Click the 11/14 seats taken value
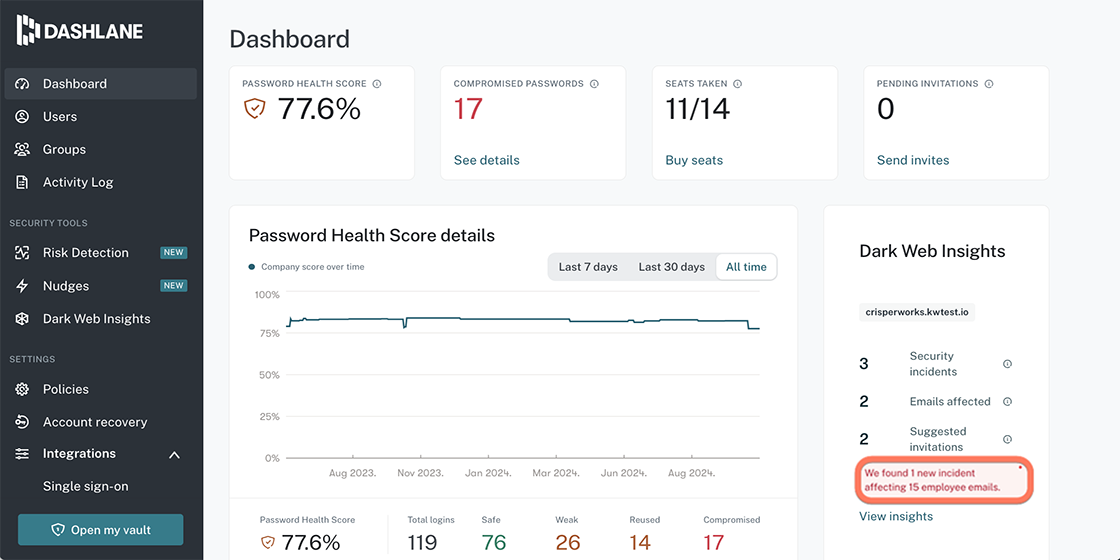 [697, 109]
